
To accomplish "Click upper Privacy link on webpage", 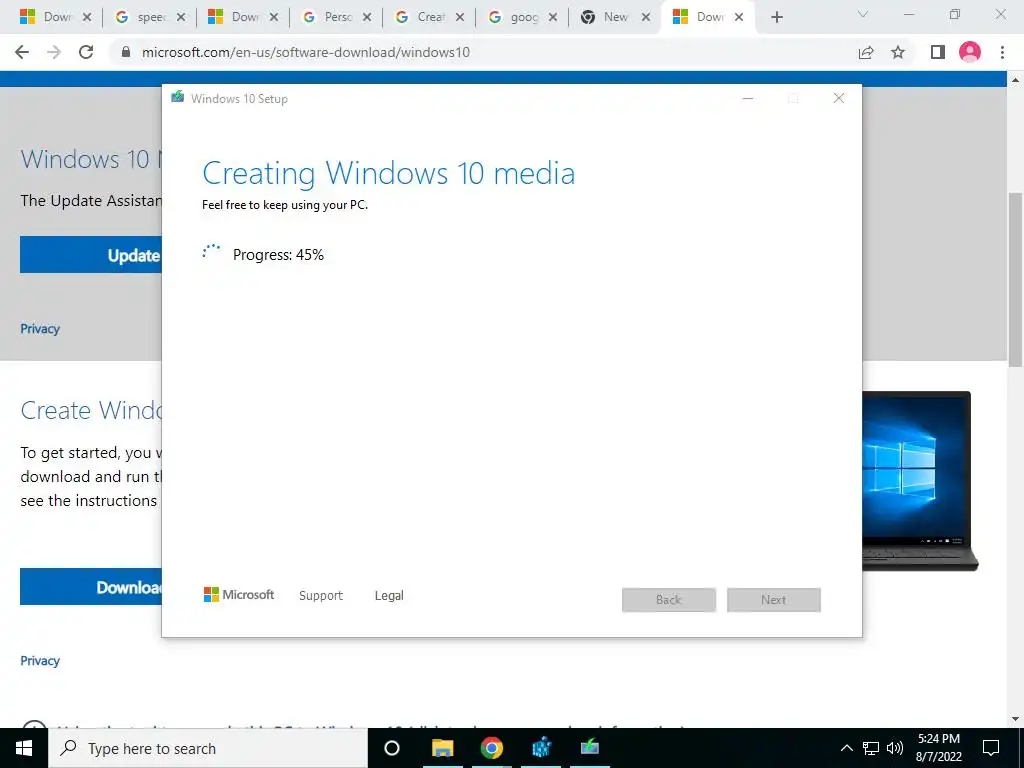I will click(x=40, y=328).
